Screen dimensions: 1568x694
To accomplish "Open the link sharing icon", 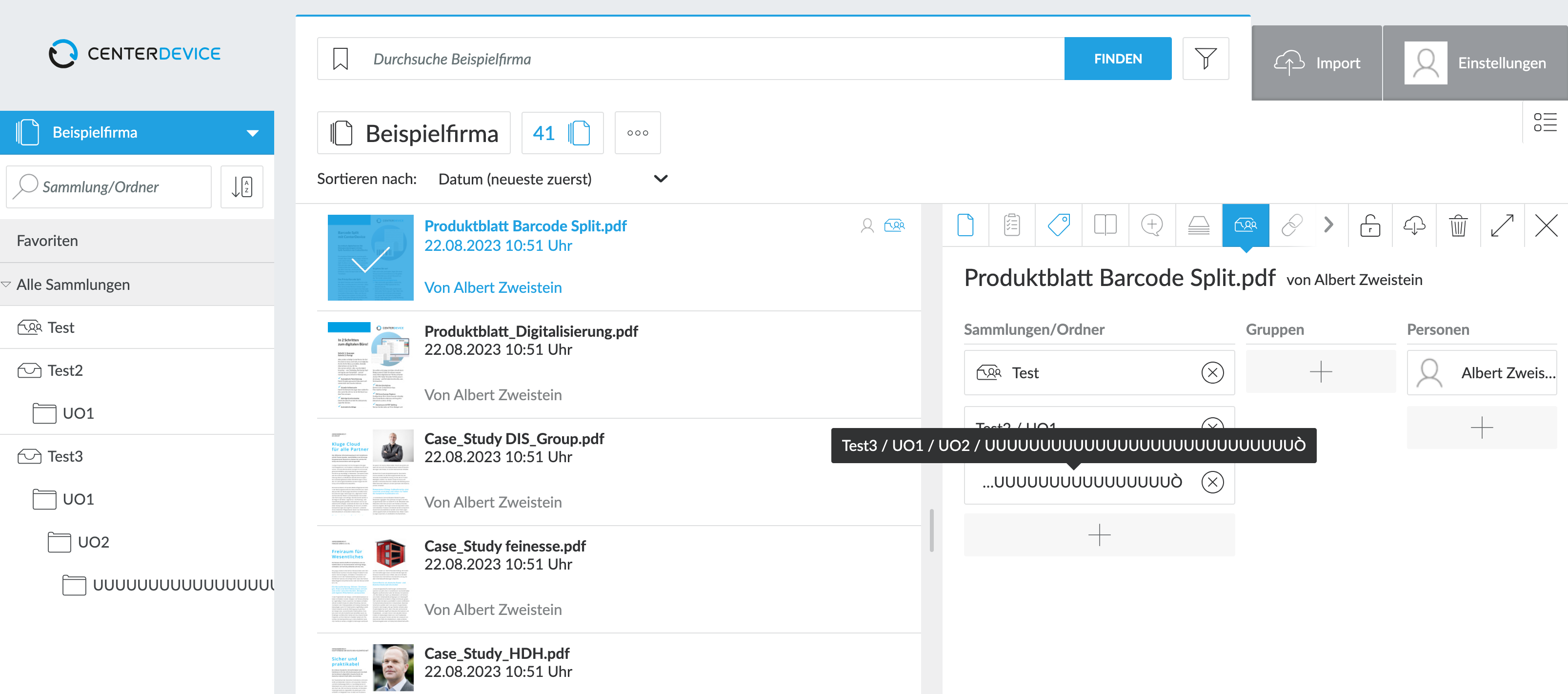I will coord(1292,225).
